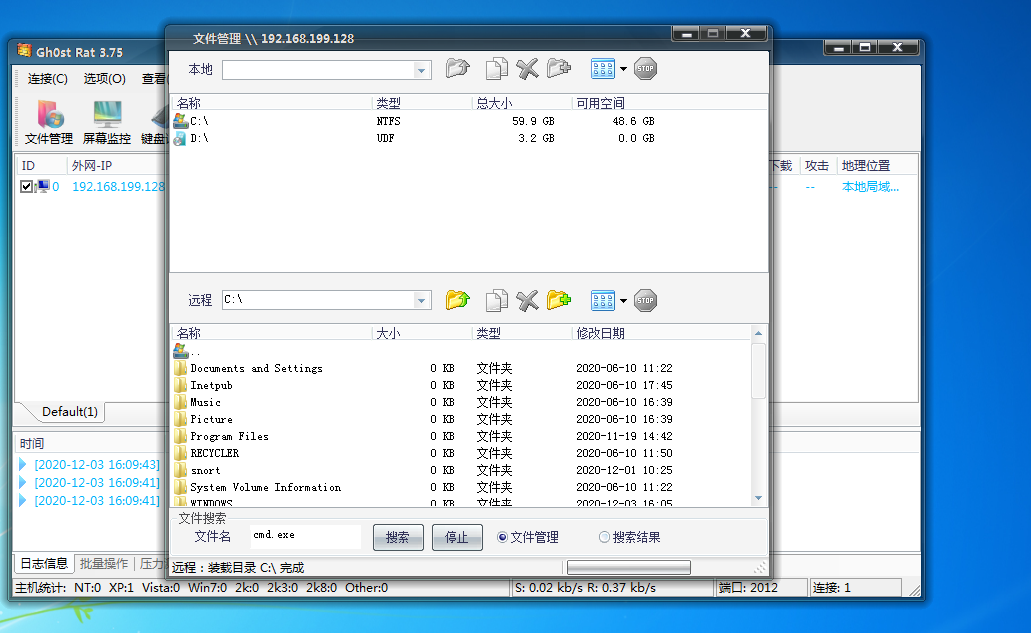The width and height of the screenshot is (1031, 633).
Task: Create a new folder in the local pane
Action: (559, 68)
